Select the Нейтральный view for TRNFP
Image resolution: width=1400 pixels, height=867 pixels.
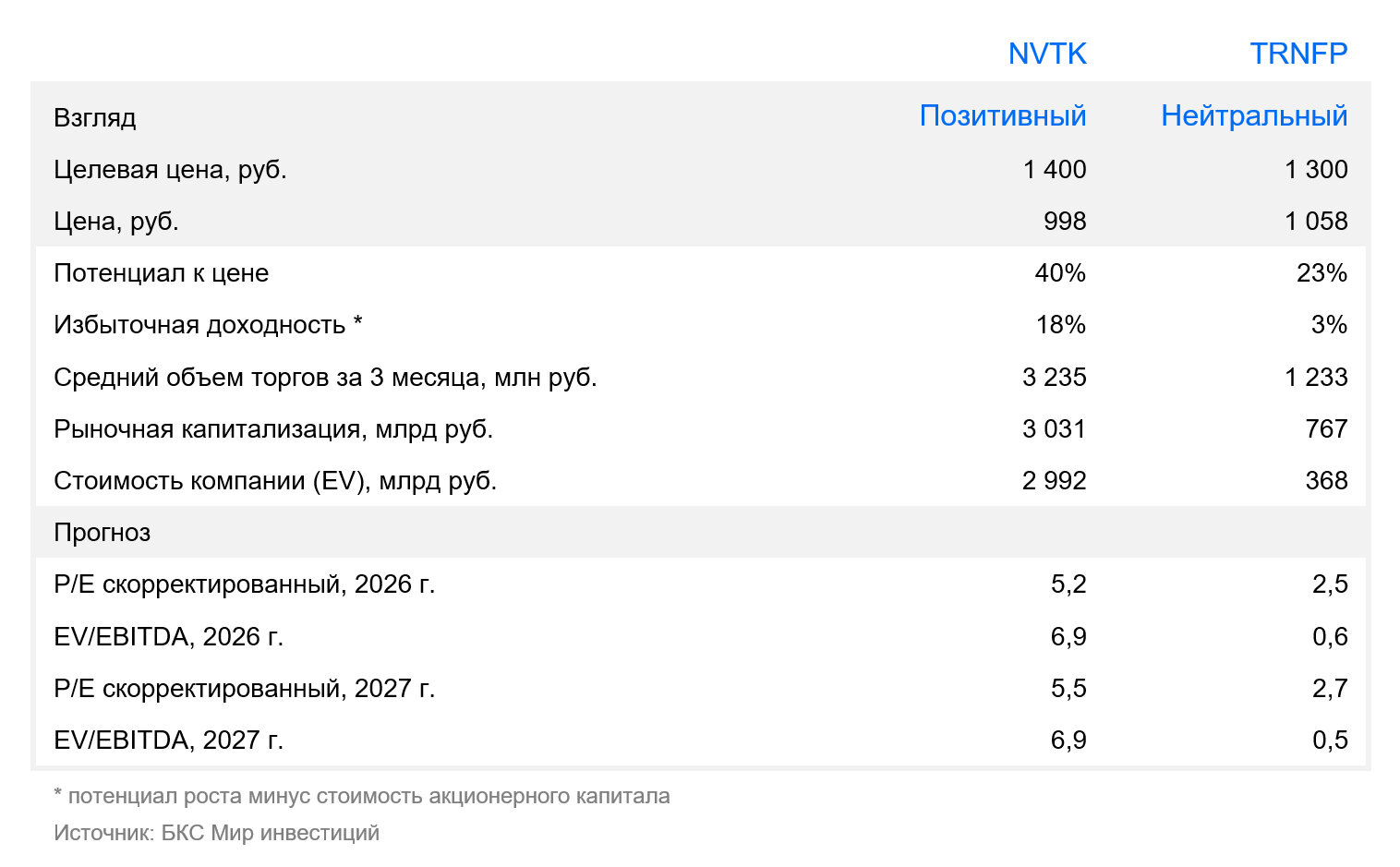pos(1254,115)
